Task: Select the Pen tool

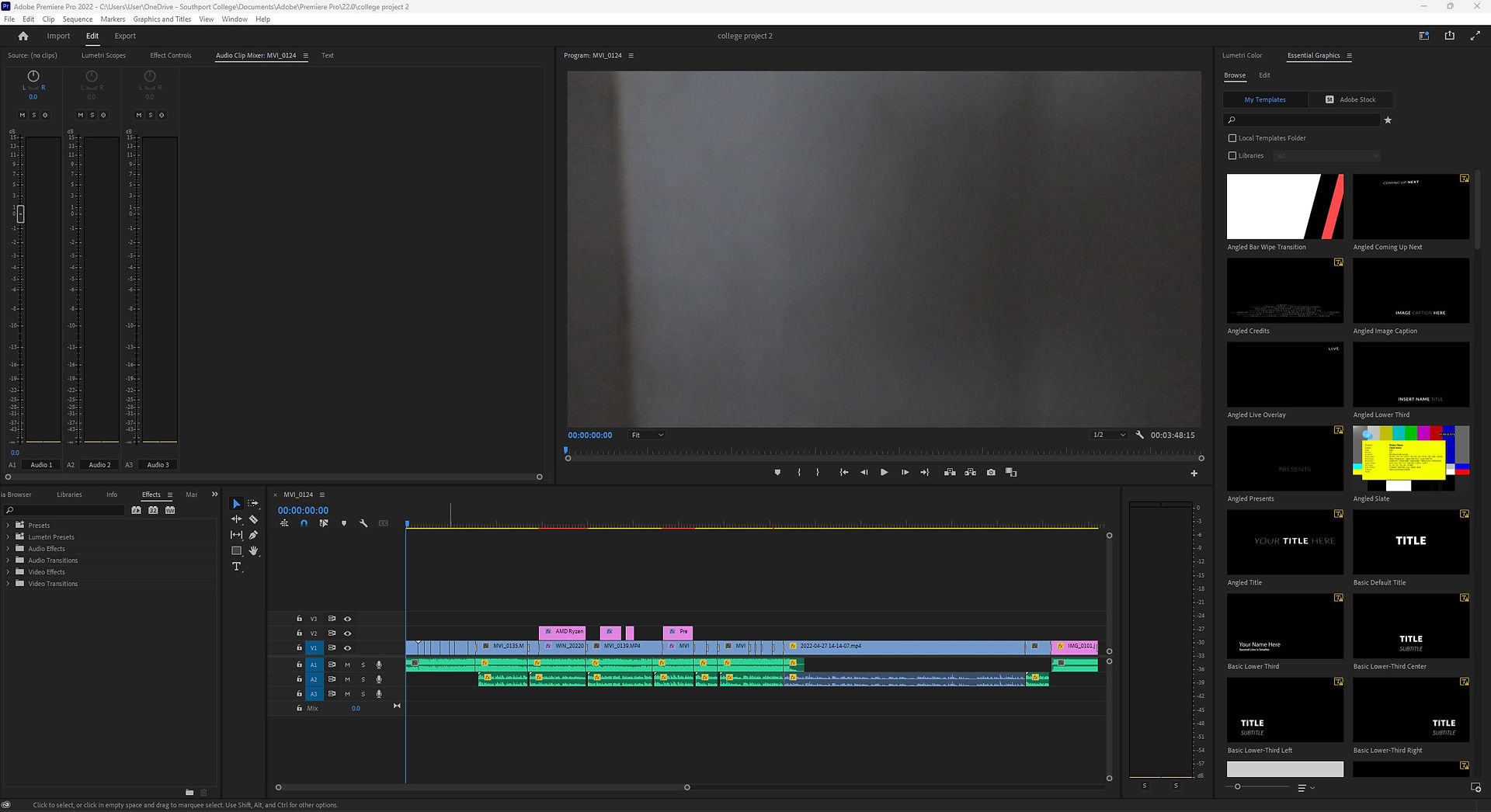Action: [x=253, y=535]
